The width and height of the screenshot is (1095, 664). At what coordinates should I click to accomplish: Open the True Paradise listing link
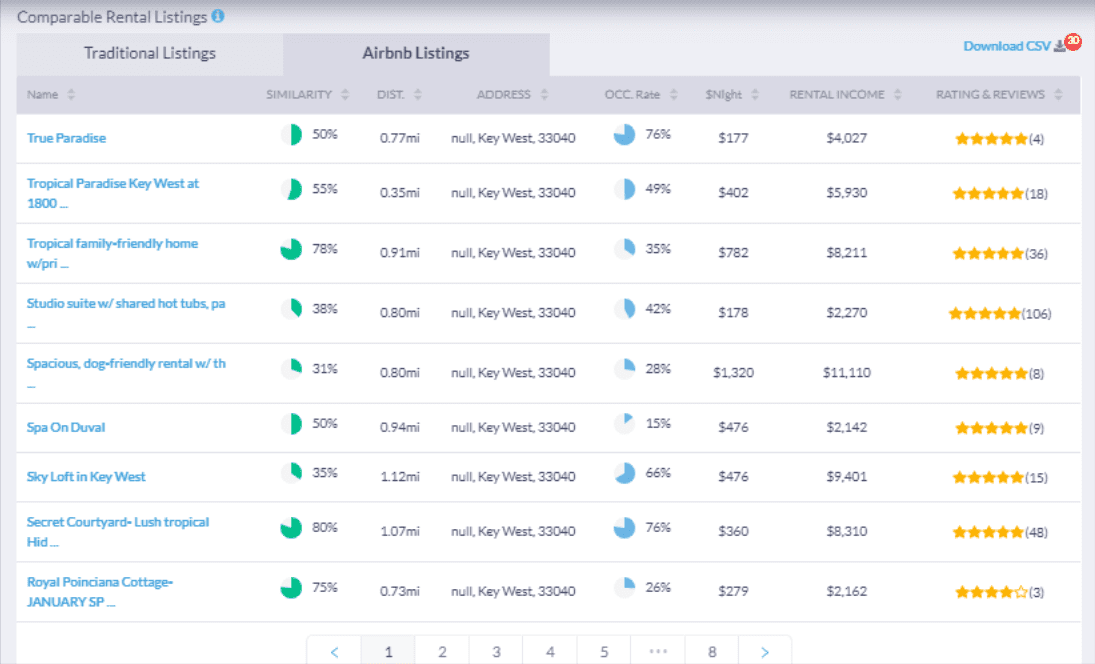(66, 138)
